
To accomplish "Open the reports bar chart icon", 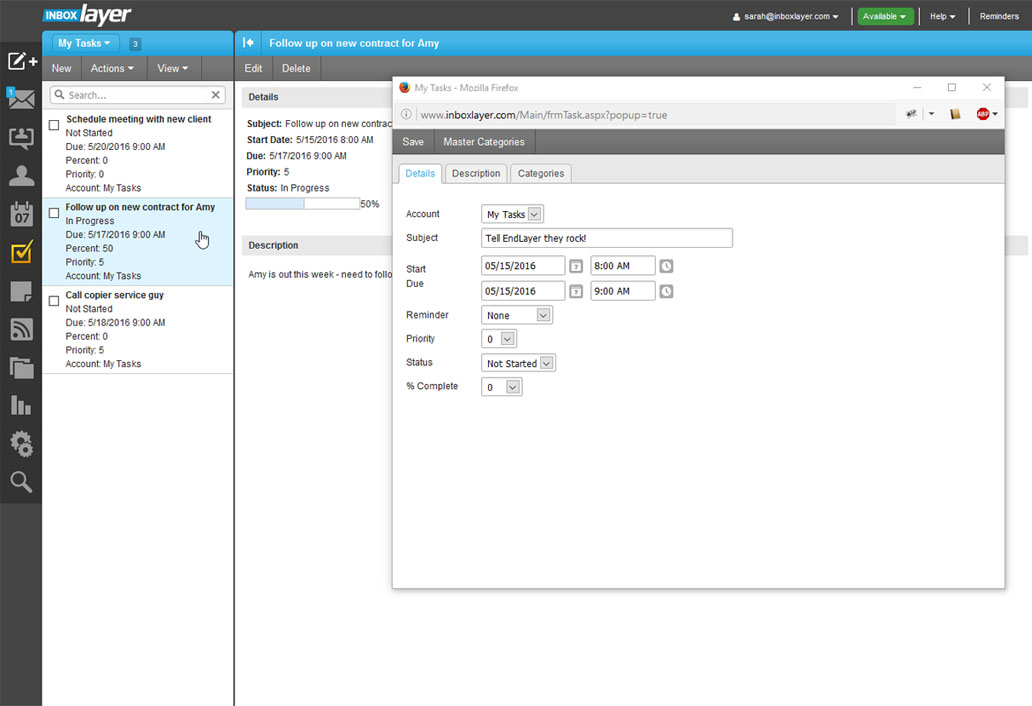I will tap(21, 405).
